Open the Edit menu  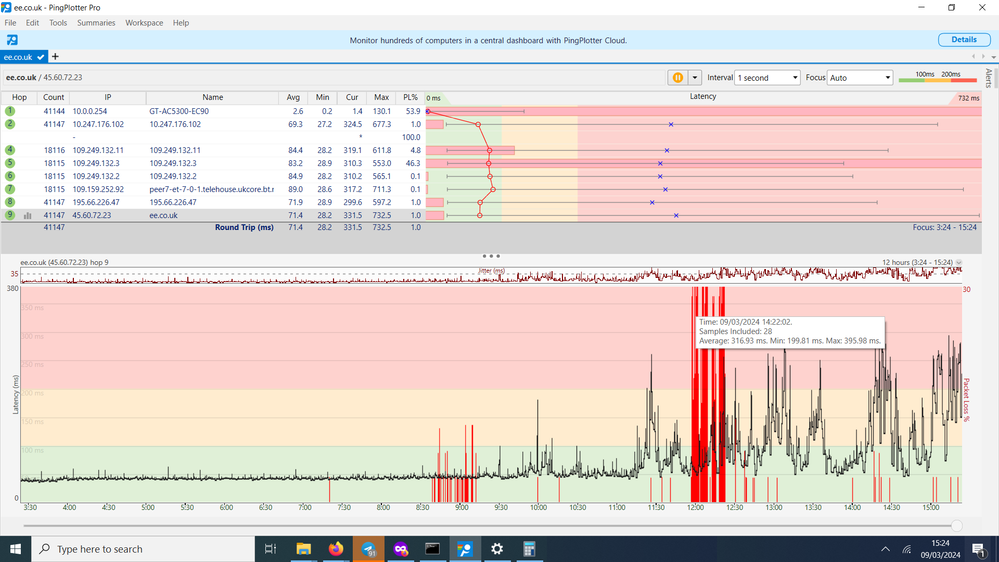[32, 23]
